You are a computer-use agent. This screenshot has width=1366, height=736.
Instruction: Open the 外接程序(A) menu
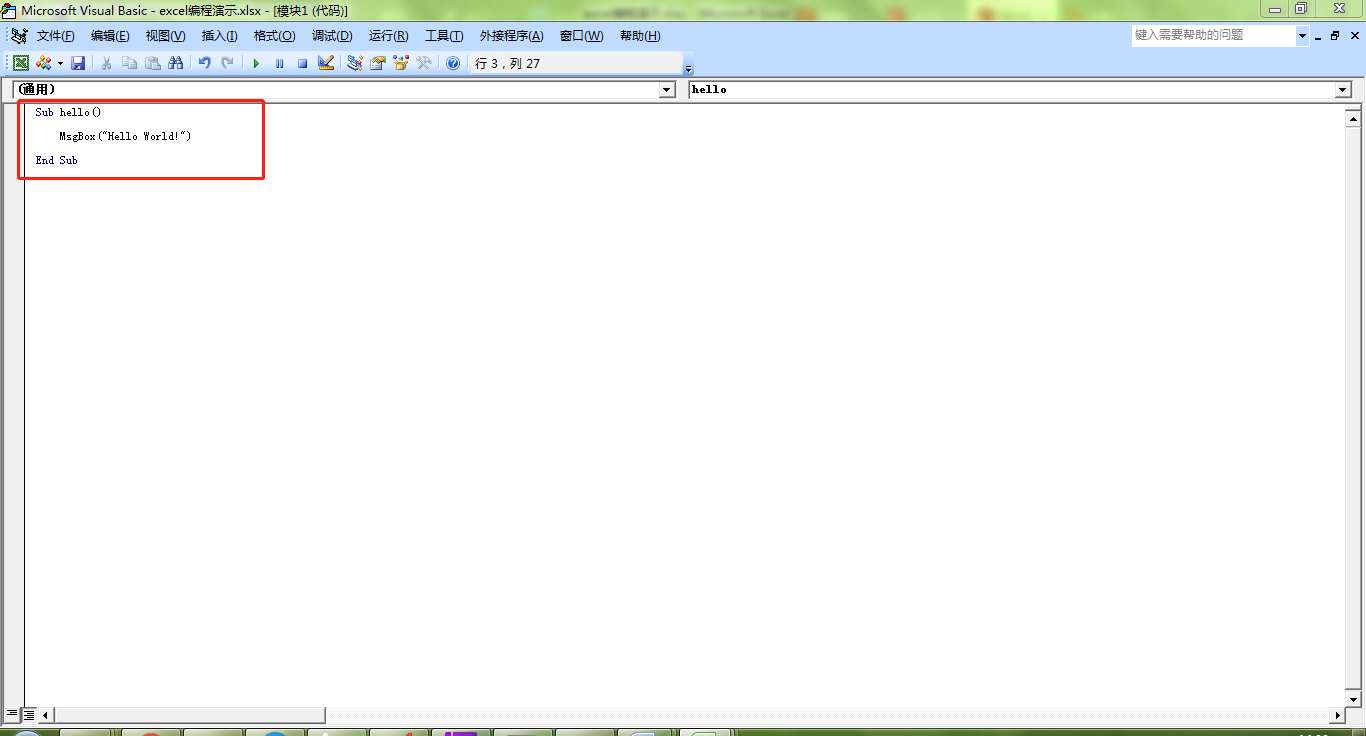coord(511,36)
